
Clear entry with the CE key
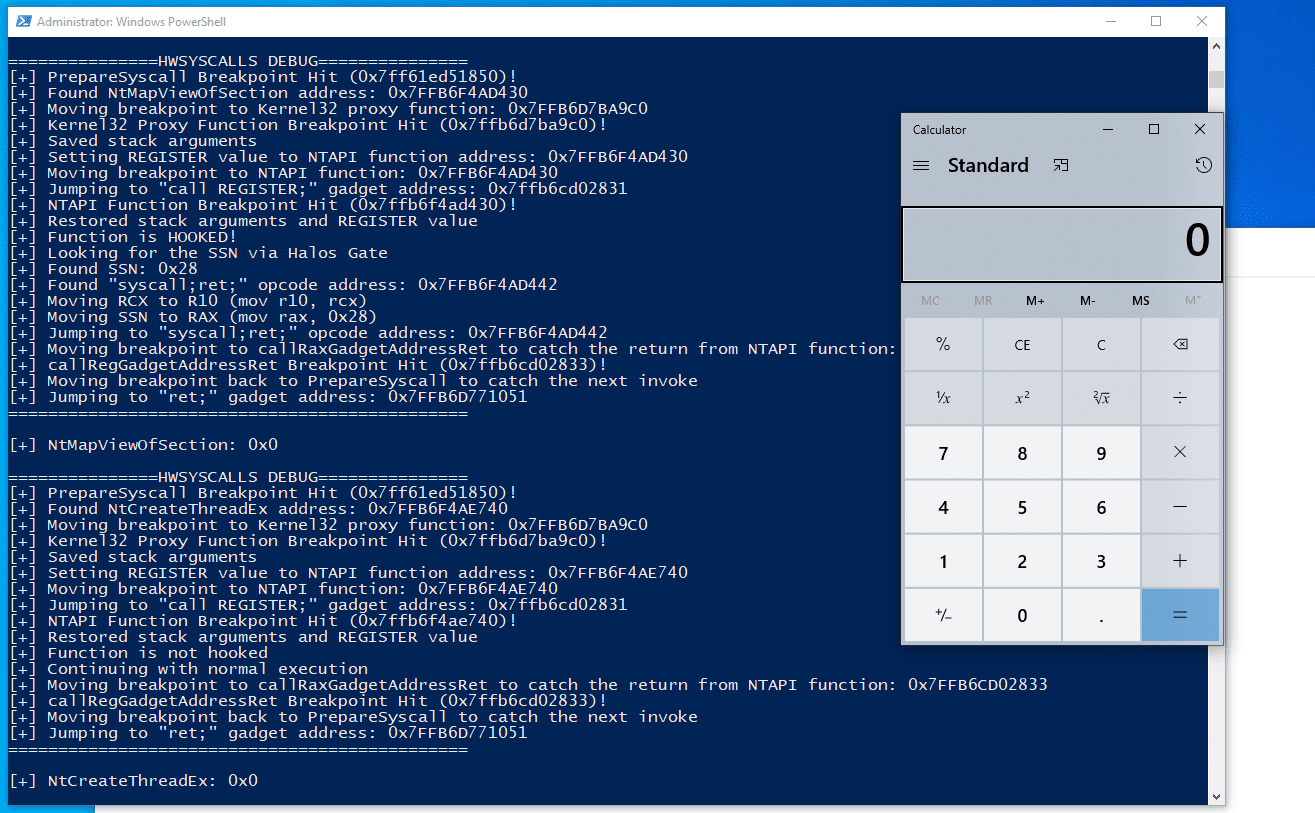pyautogui.click(x=1022, y=344)
